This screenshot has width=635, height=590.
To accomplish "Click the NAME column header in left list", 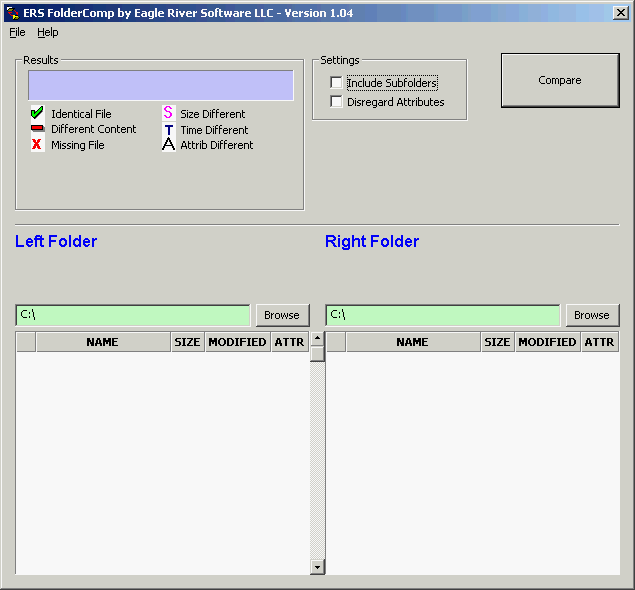I will coord(103,342).
